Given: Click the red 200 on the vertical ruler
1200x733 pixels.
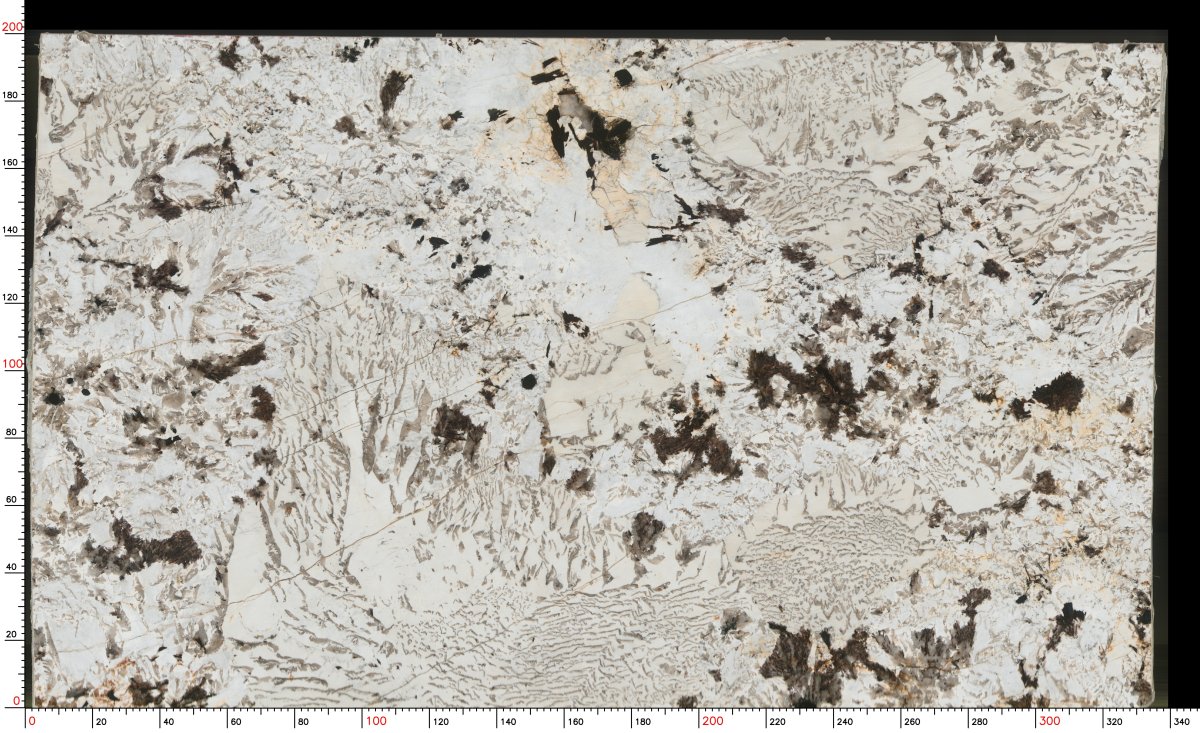Looking at the screenshot, I should [12, 28].
